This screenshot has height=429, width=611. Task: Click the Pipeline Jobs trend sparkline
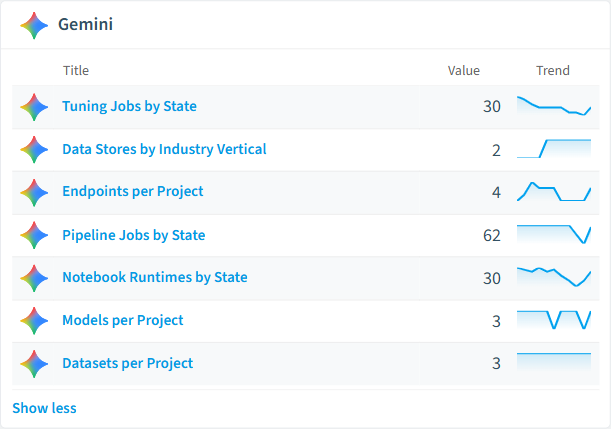[x=554, y=235]
